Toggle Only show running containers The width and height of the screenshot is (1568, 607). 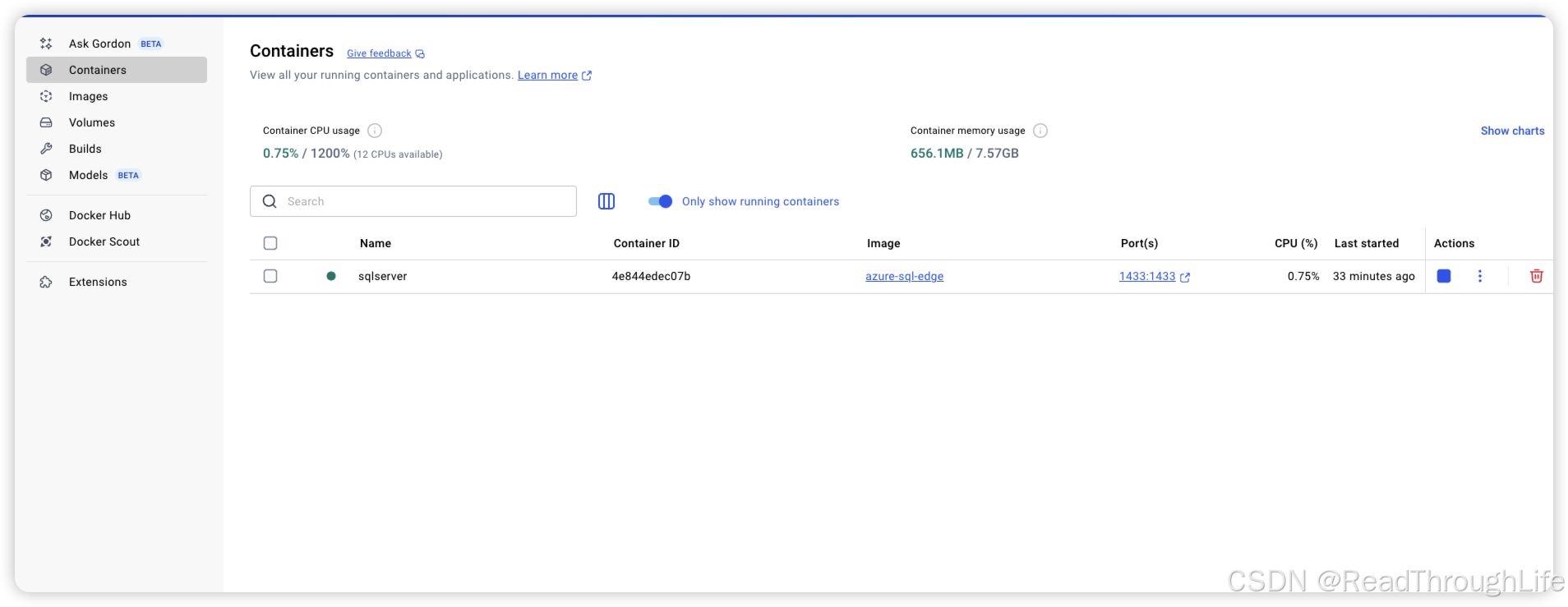tap(660, 201)
